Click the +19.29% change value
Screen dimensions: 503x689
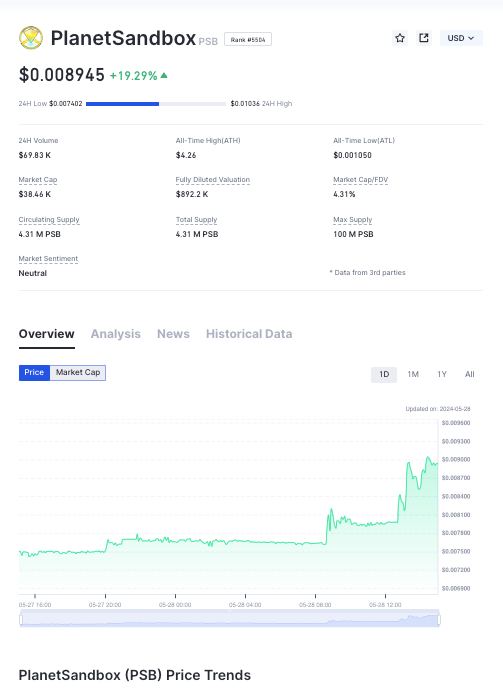click(134, 76)
